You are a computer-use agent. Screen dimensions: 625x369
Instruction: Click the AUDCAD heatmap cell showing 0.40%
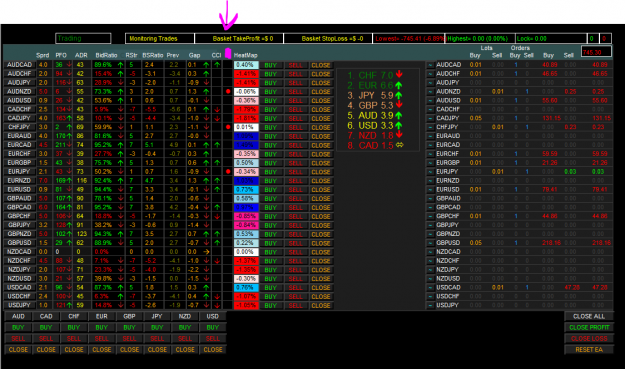tap(246, 65)
